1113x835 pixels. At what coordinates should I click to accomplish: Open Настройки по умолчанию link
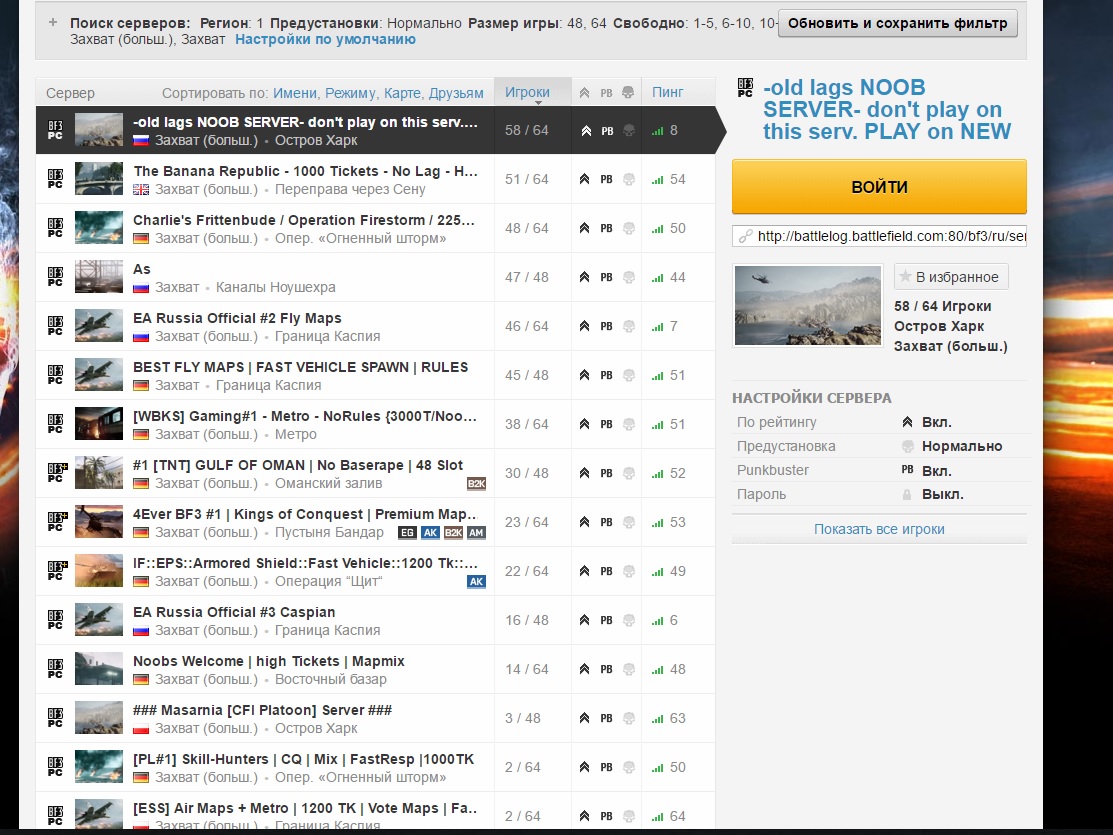pos(325,40)
